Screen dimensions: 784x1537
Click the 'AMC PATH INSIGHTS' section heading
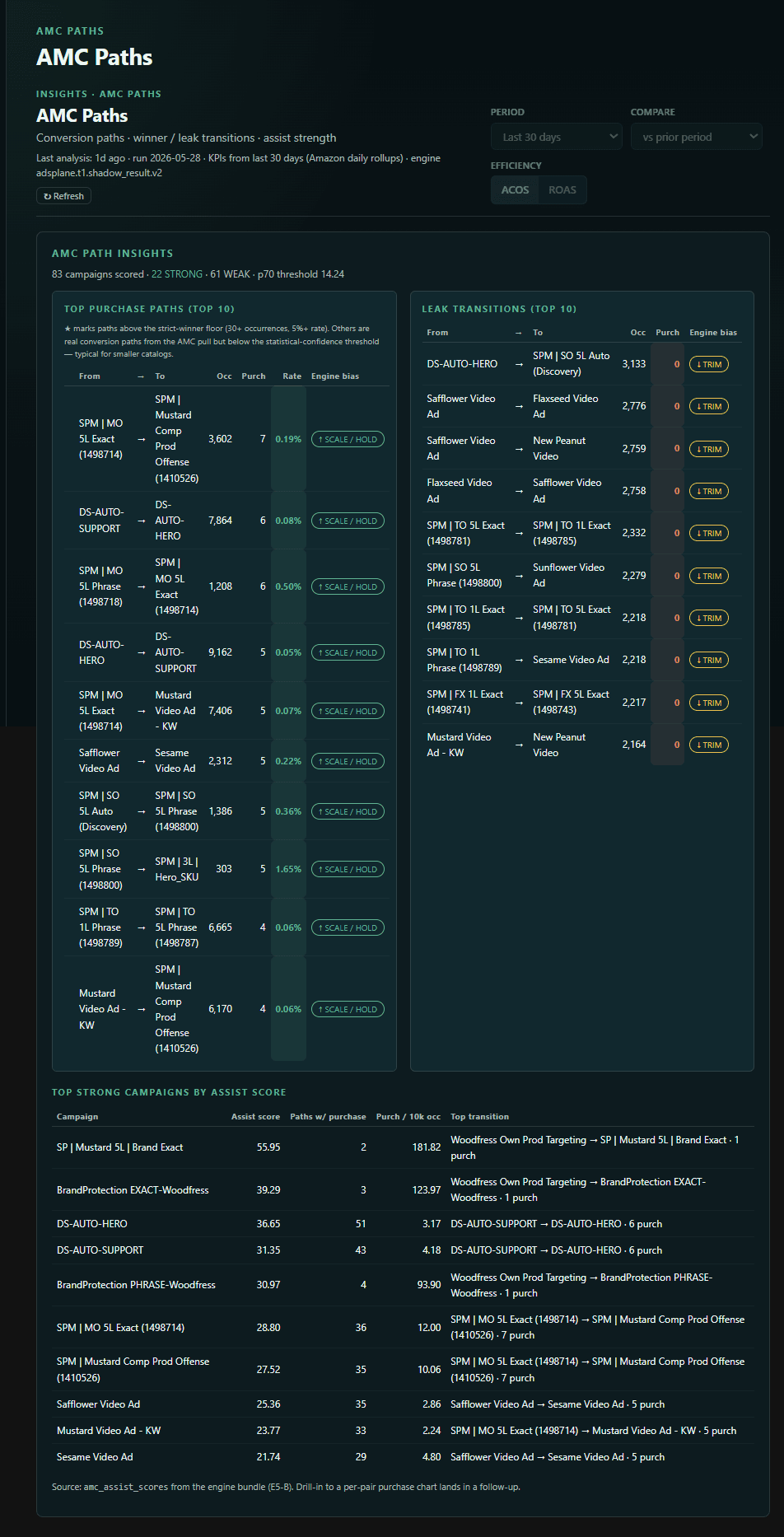point(113,254)
